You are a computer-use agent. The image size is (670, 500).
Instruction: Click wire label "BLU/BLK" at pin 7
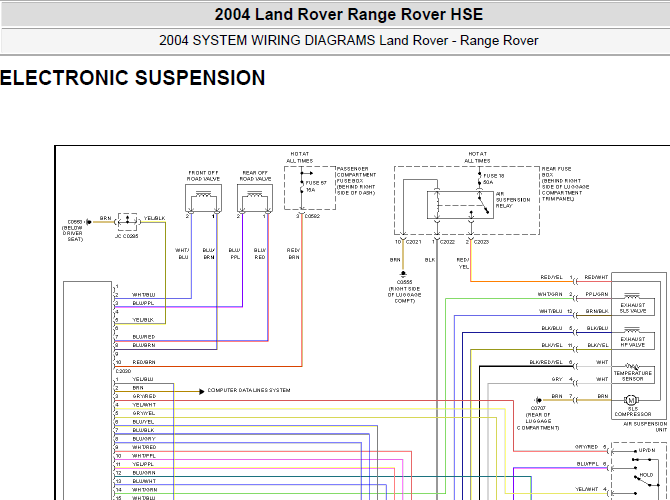144,430
